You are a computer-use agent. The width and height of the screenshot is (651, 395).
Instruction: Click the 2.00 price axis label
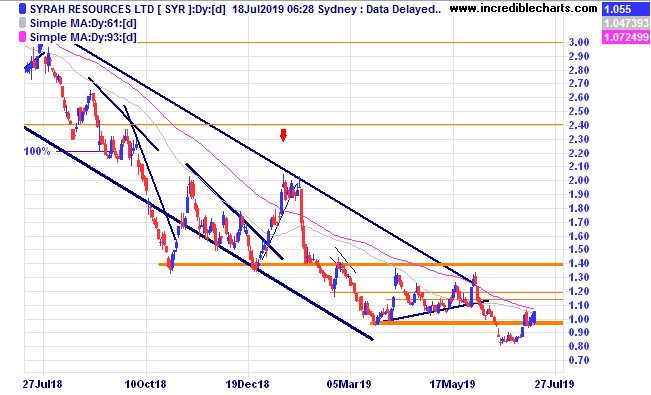(x=579, y=180)
